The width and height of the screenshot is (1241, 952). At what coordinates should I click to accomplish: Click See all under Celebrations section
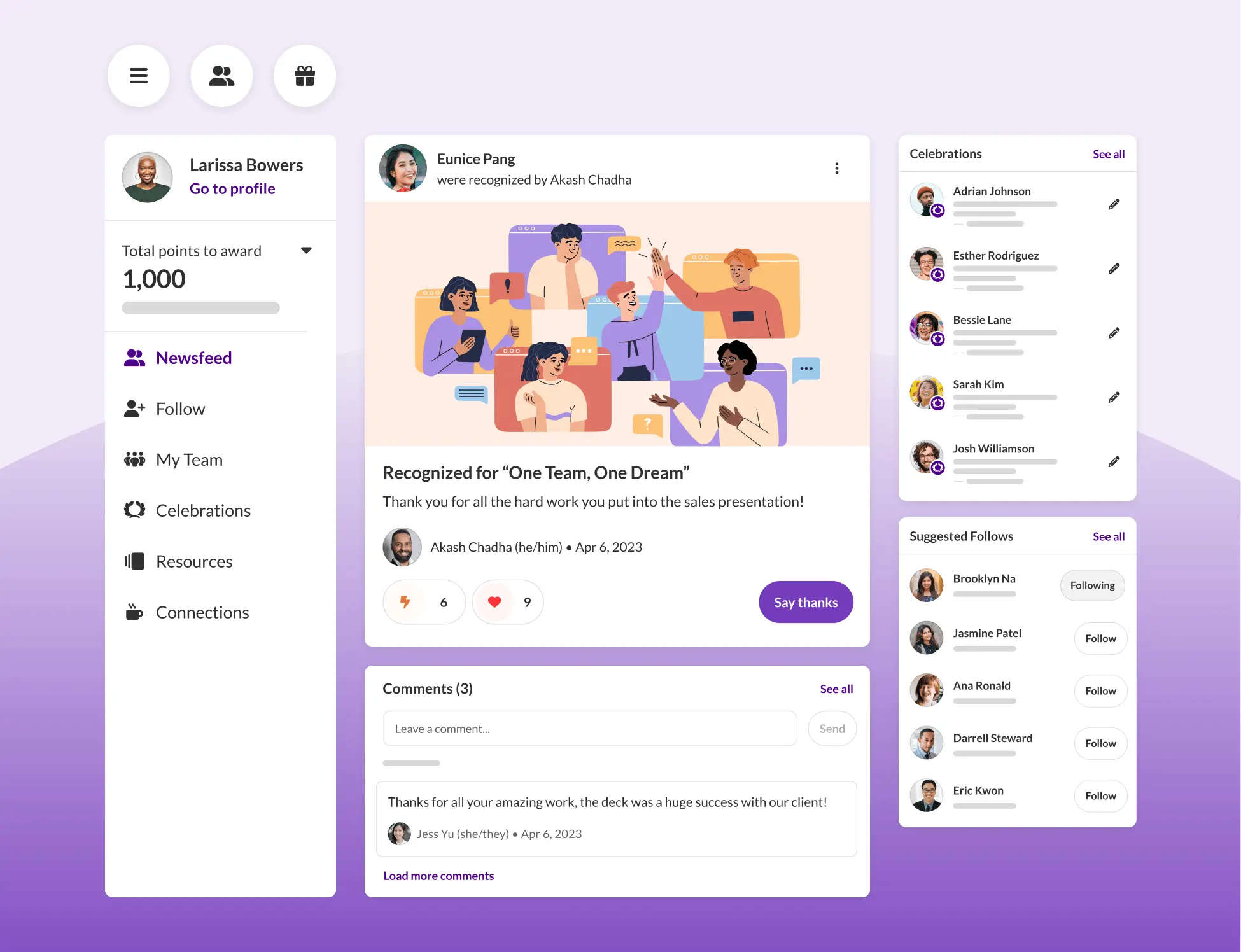pyautogui.click(x=1107, y=153)
